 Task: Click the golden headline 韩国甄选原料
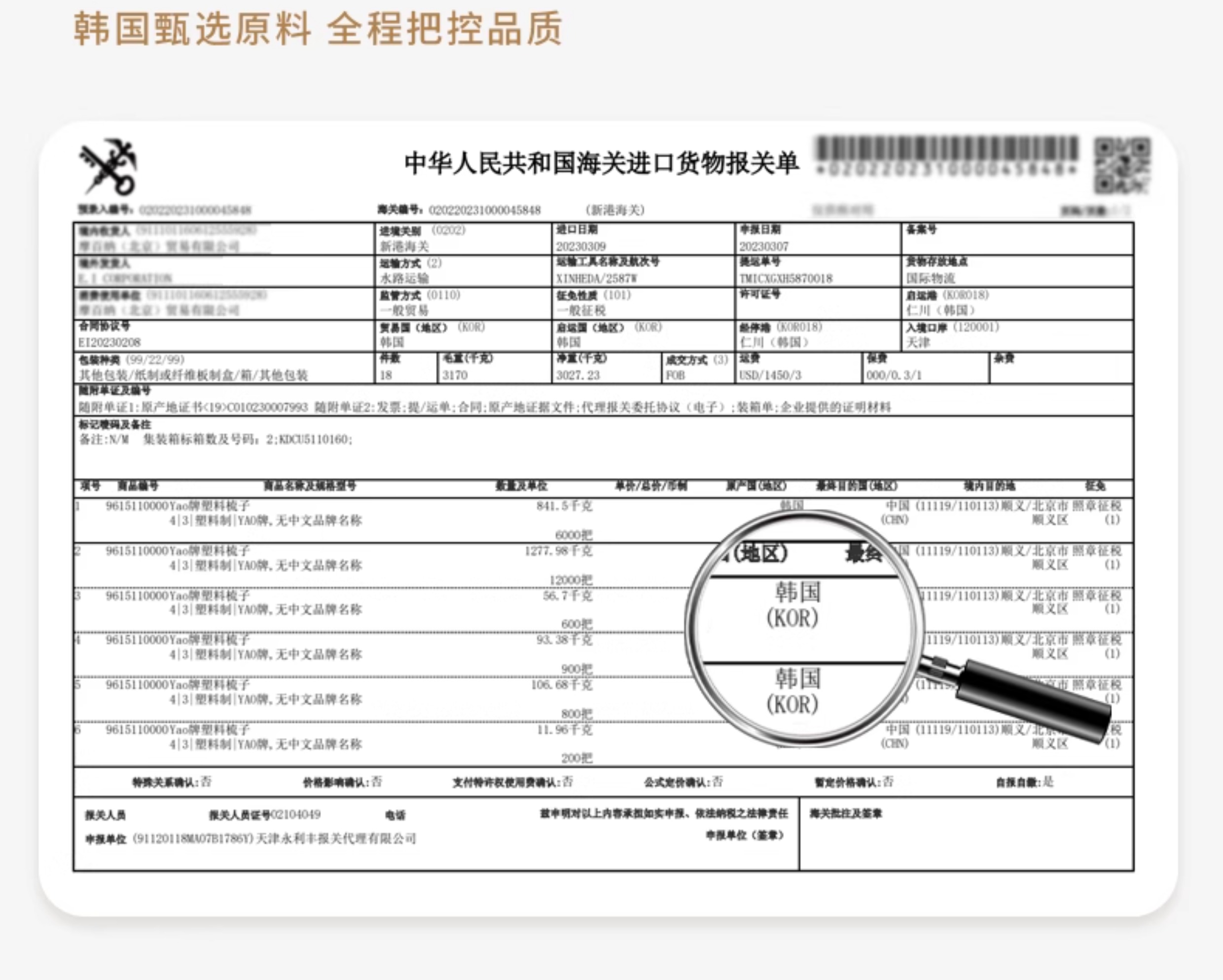pyautogui.click(x=193, y=29)
